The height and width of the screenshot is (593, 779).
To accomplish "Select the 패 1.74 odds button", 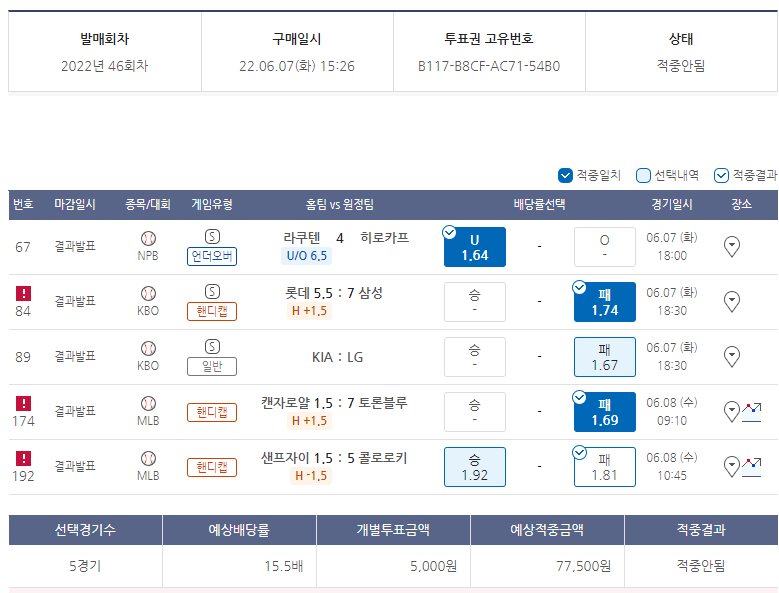I will pyautogui.click(x=605, y=302).
